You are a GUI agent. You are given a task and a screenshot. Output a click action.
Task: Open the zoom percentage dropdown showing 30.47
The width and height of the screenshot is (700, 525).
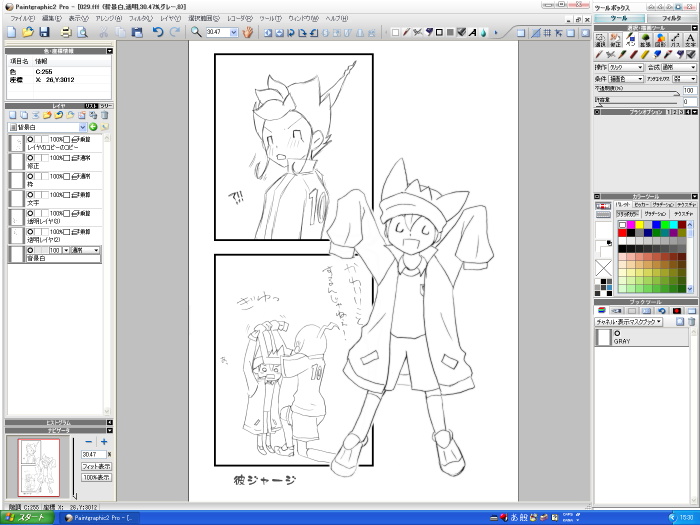click(234, 32)
